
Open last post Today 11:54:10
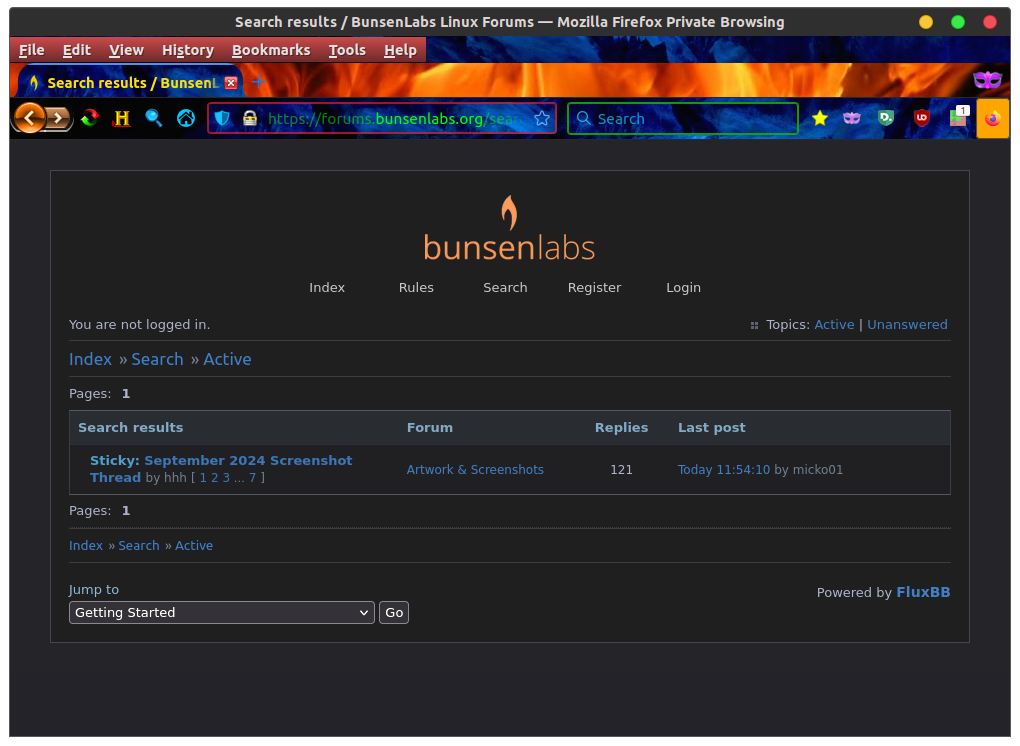723,470
